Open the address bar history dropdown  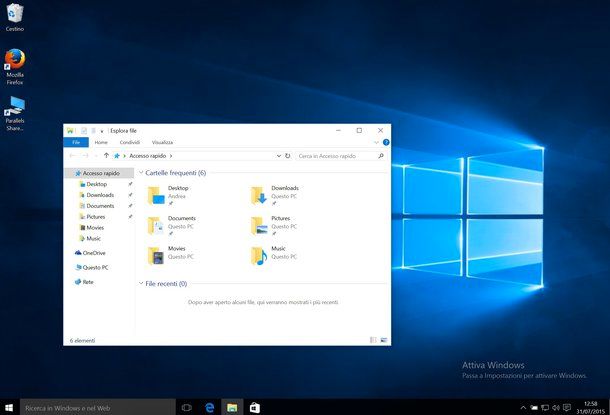pos(277,156)
